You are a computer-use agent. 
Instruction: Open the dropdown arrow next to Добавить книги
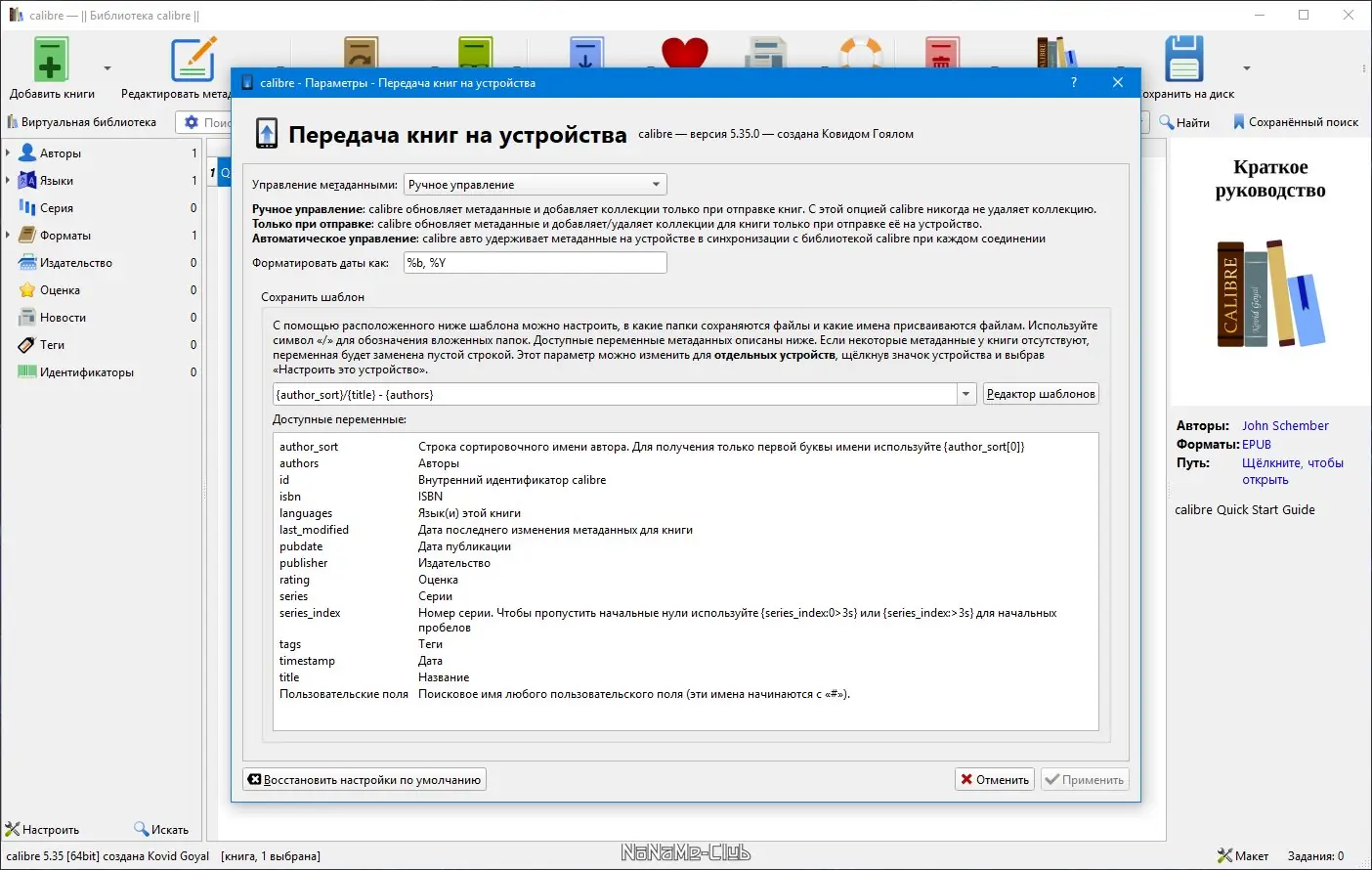click(x=107, y=68)
